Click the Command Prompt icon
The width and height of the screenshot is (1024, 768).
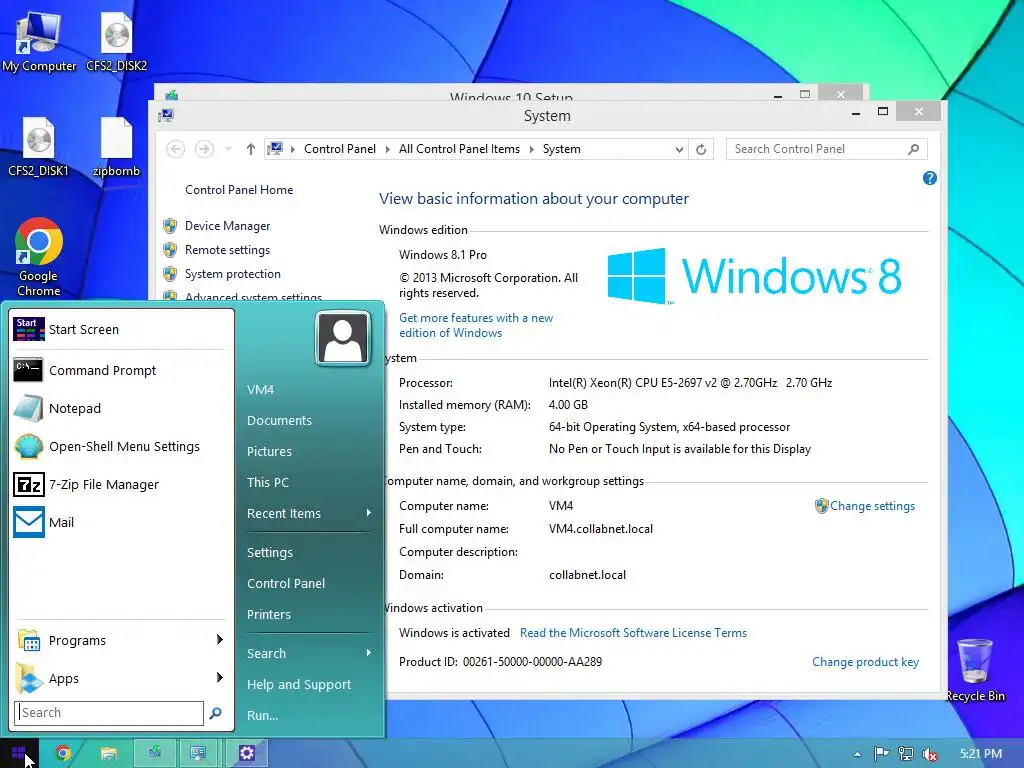[28, 370]
